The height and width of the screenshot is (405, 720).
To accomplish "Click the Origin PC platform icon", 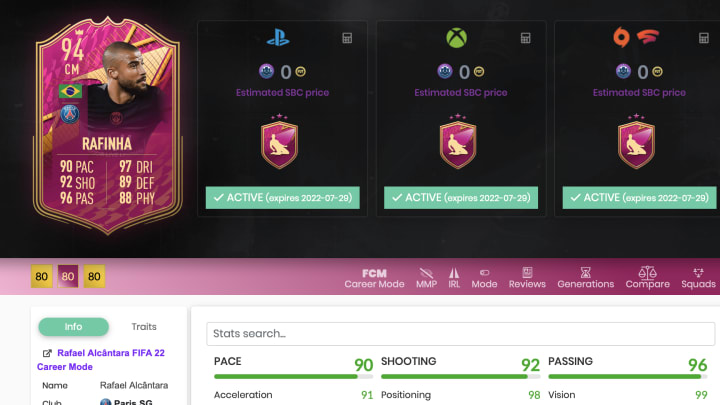I will [x=621, y=38].
